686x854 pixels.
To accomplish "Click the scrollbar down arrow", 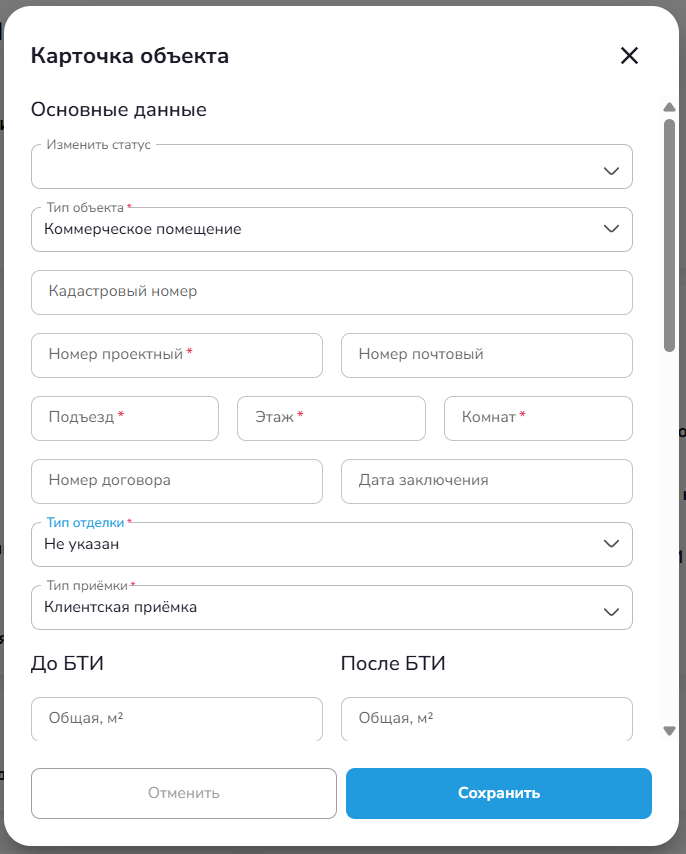I will click(x=669, y=731).
